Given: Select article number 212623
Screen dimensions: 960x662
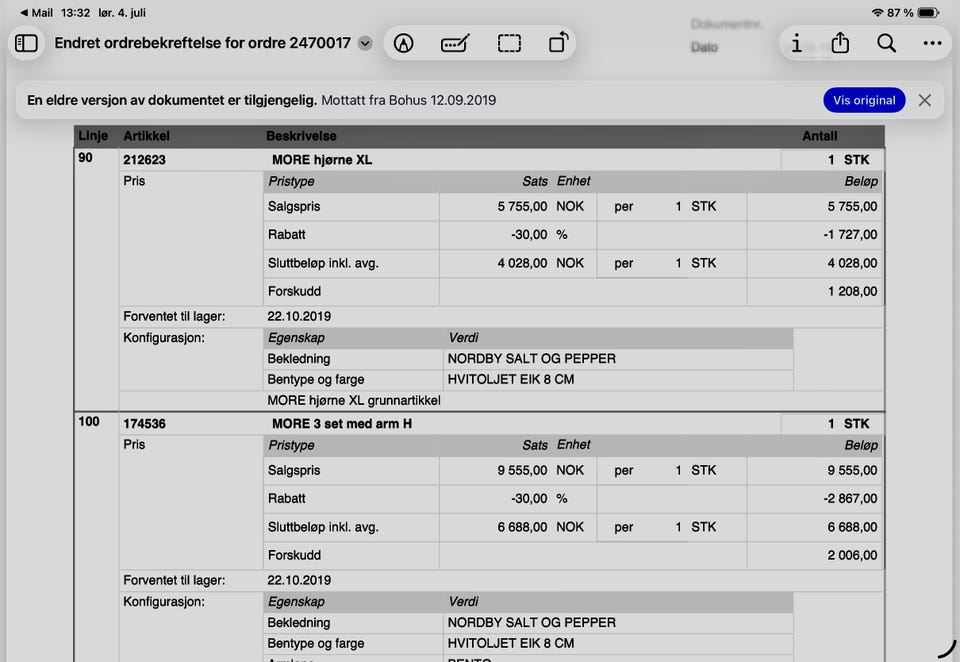Looking at the screenshot, I should (144, 160).
